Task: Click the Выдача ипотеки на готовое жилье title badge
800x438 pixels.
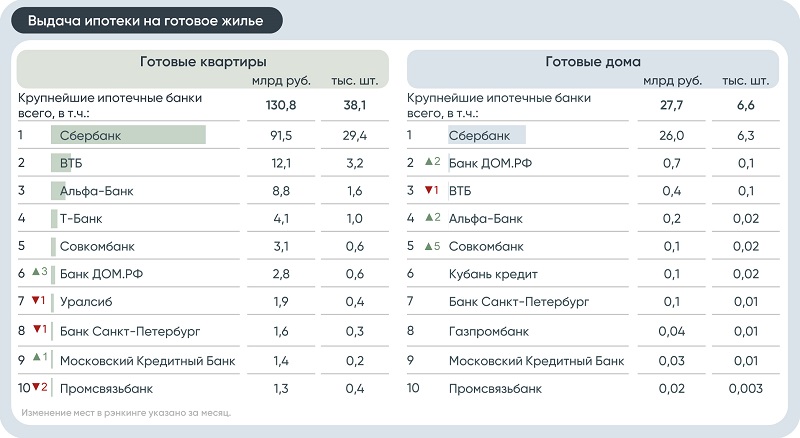Action: pos(146,21)
